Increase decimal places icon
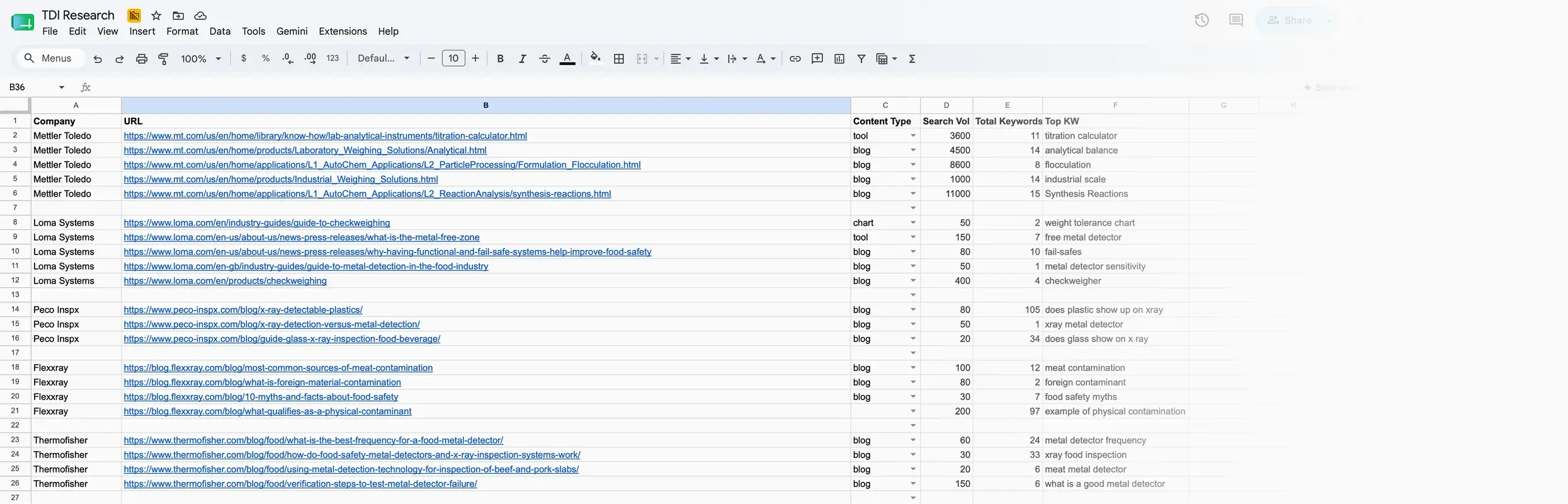The height and width of the screenshot is (504, 1568). 310,59
